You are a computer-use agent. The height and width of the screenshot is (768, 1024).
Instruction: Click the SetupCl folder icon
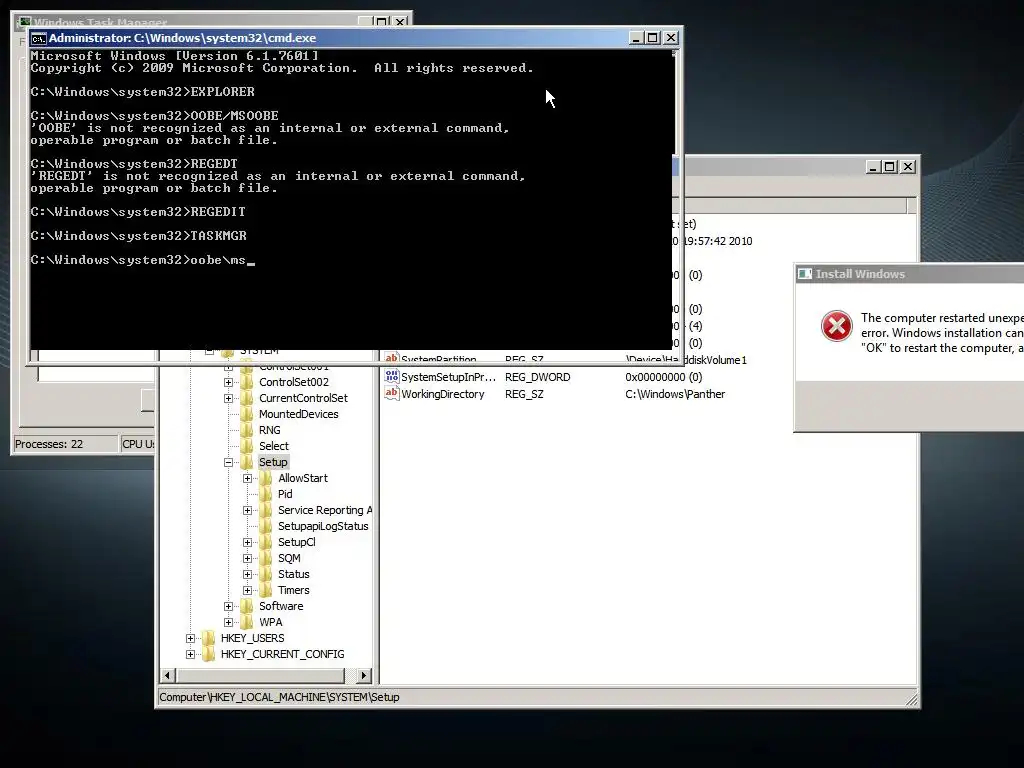pyautogui.click(x=266, y=542)
